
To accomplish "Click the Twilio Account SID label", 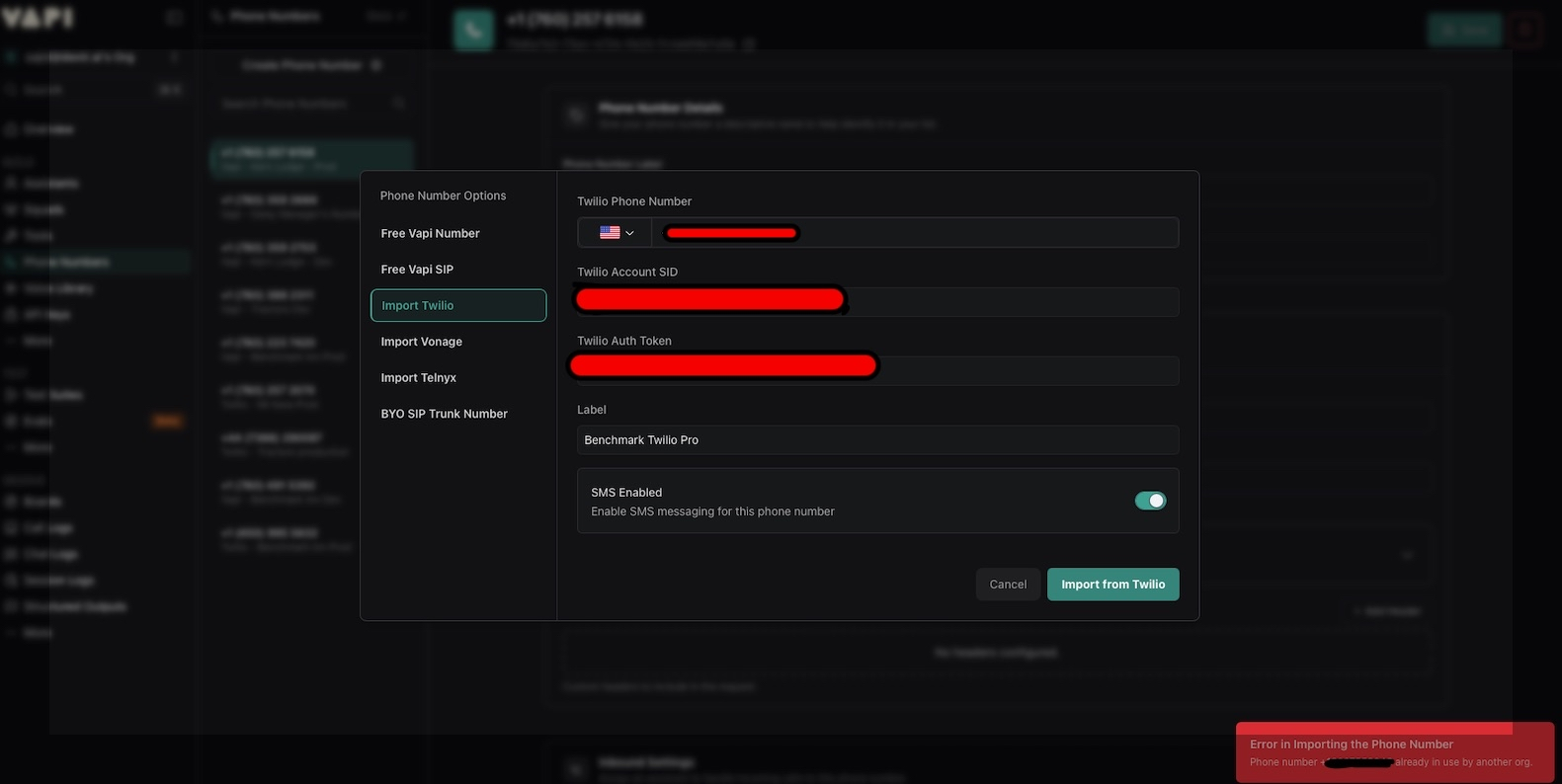I will 627,273.
